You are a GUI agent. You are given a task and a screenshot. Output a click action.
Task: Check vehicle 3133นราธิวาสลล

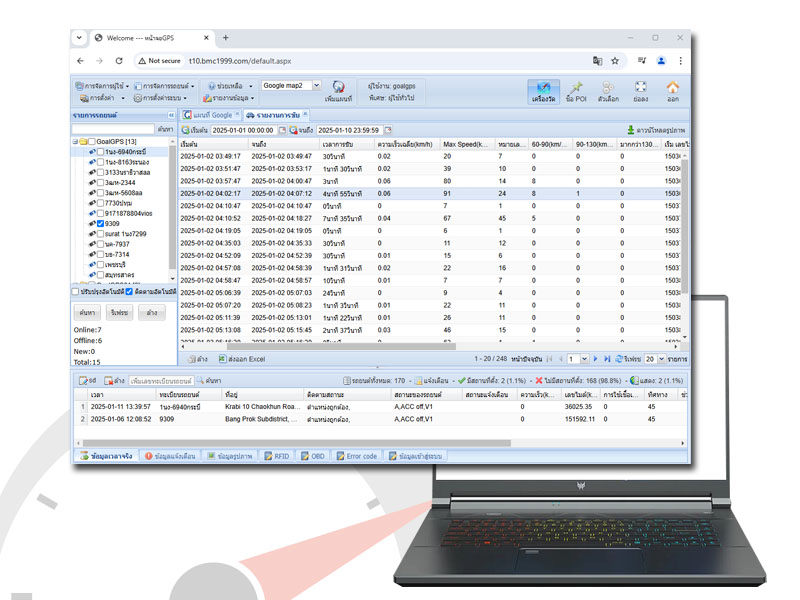click(x=101, y=172)
